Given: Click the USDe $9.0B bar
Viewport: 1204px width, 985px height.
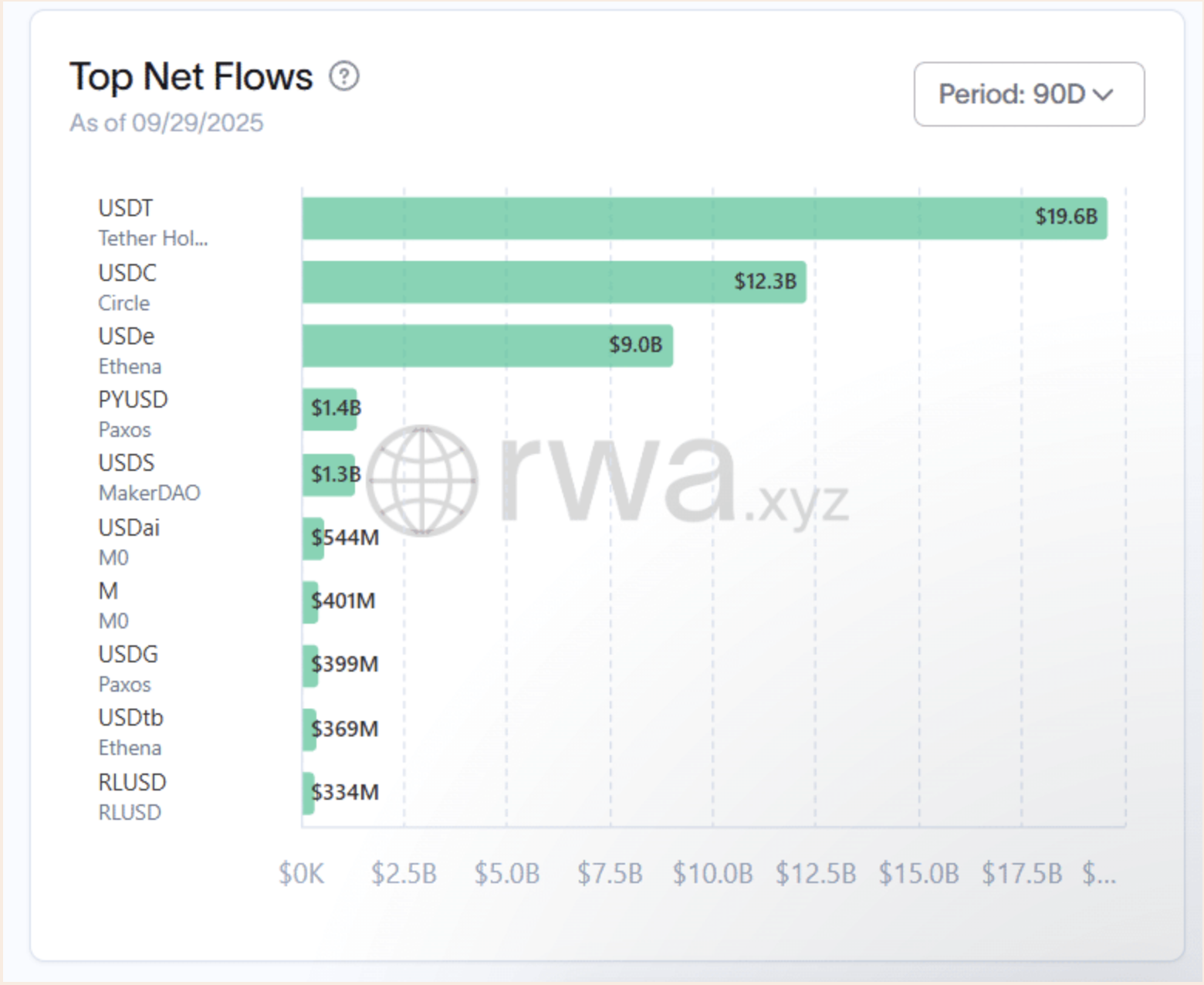Looking at the screenshot, I should [487, 346].
